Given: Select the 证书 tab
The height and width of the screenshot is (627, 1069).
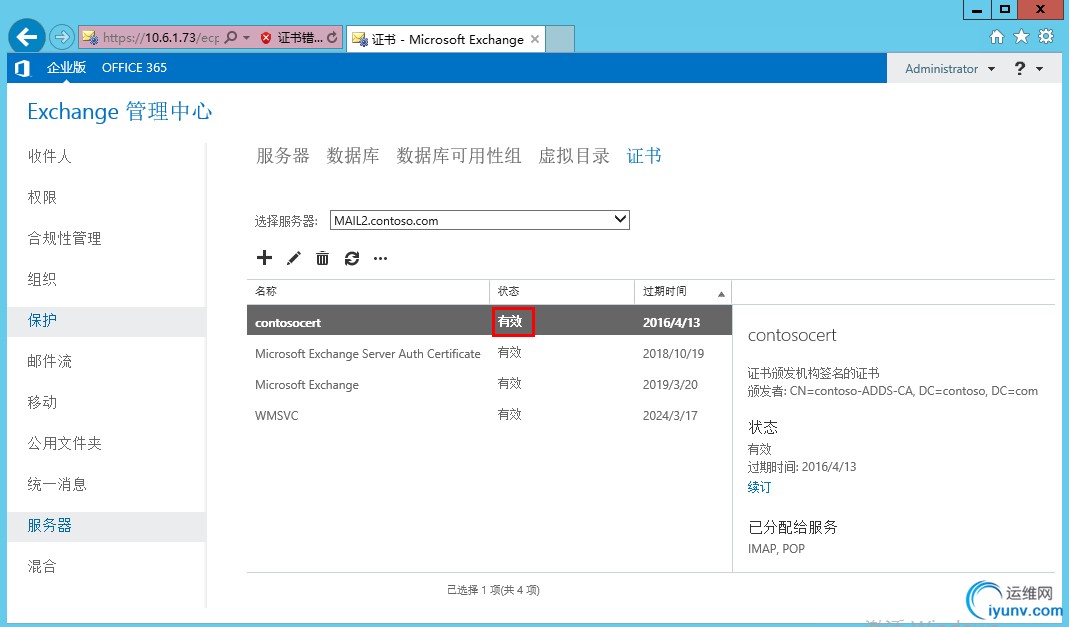Looking at the screenshot, I should click(x=644, y=156).
